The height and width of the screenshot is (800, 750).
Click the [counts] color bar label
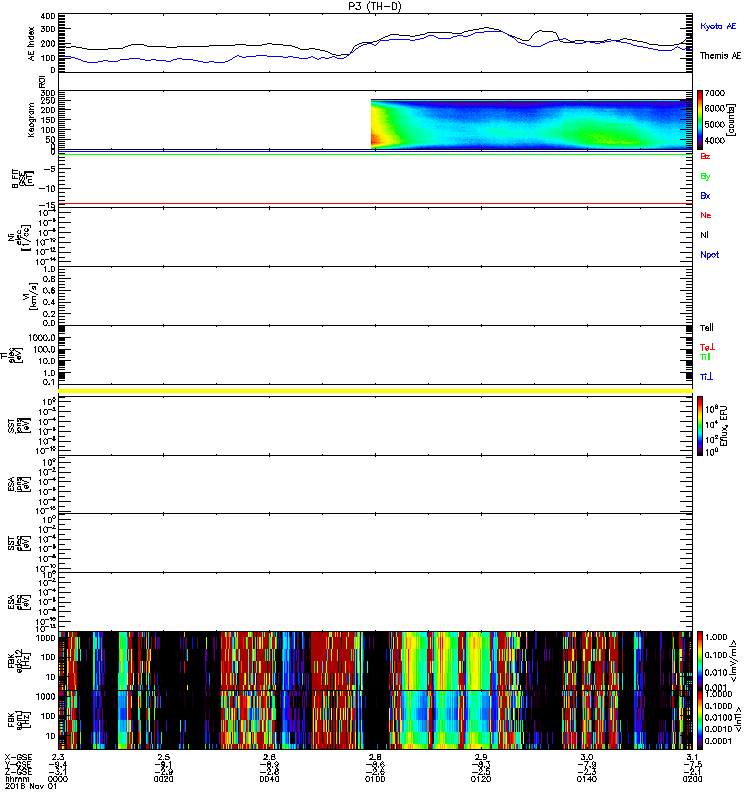click(x=731, y=120)
